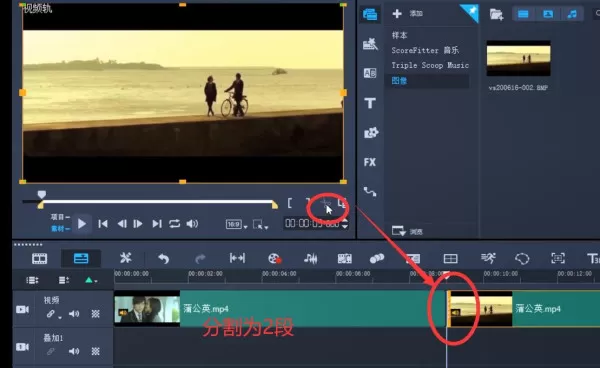The height and width of the screenshot is (368, 600).
Task: Set mark-in with the left bracket
Action: [290, 203]
